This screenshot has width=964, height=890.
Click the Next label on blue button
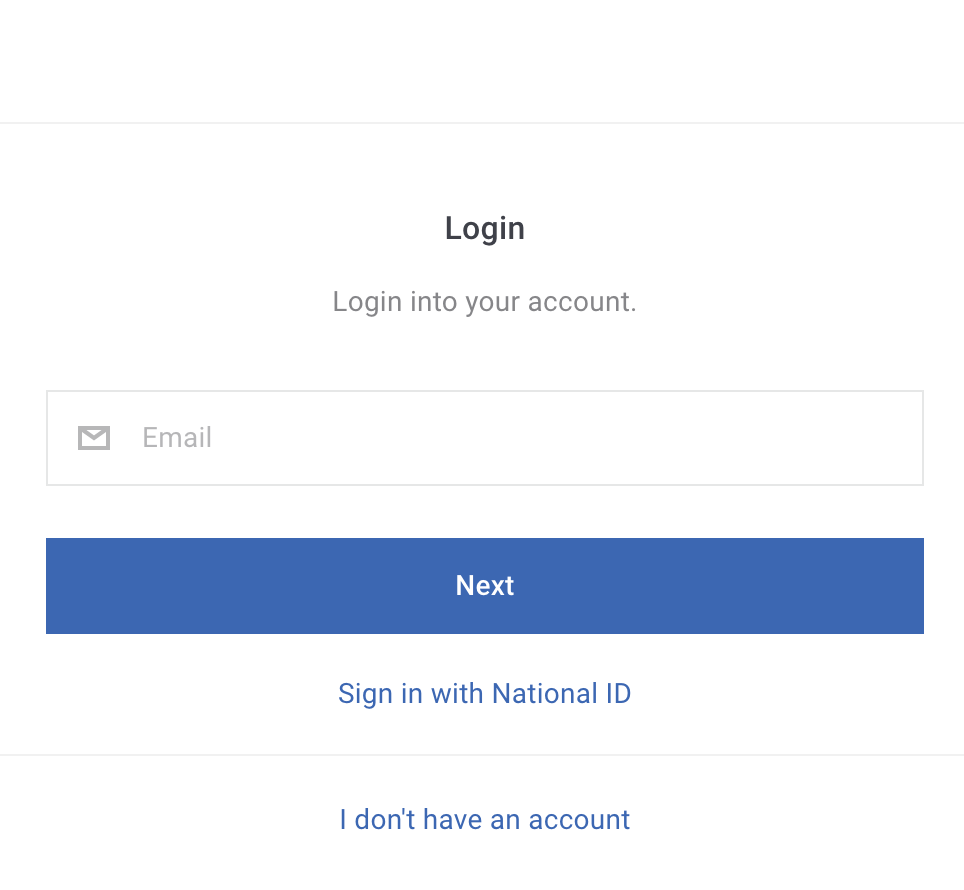(x=484, y=586)
